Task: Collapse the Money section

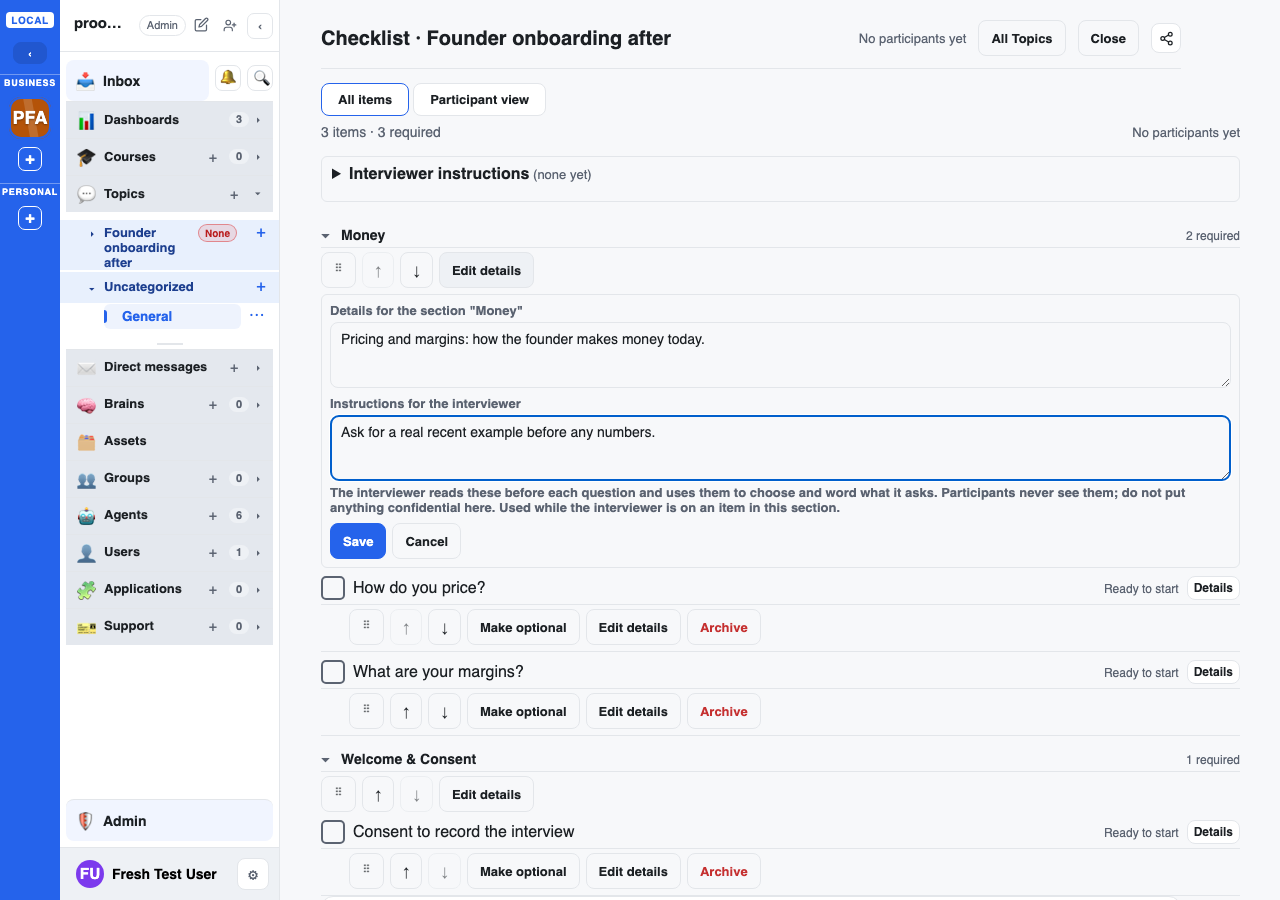Action: click(326, 236)
